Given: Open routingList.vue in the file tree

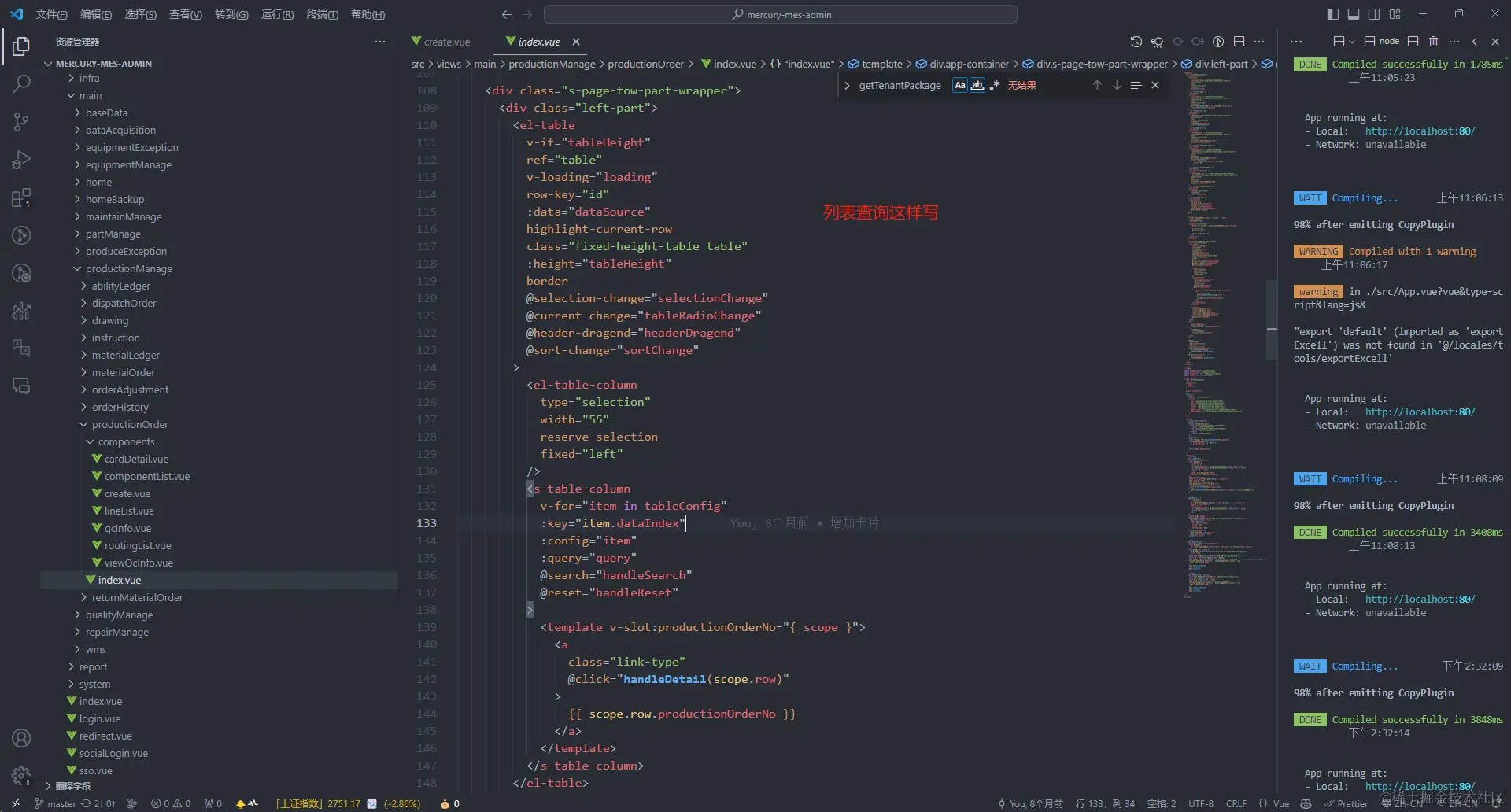Looking at the screenshot, I should (138, 545).
